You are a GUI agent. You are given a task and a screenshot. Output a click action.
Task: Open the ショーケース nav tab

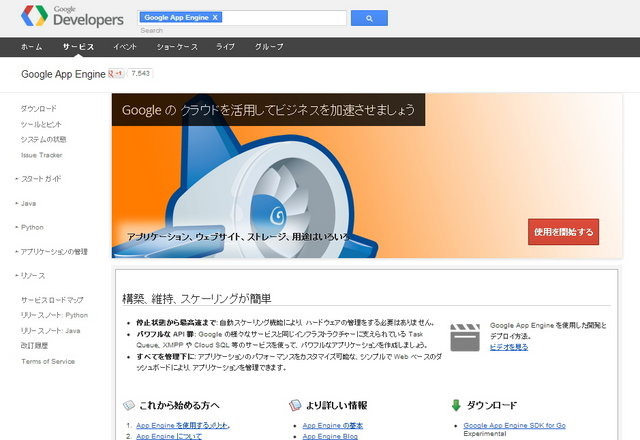(177, 47)
